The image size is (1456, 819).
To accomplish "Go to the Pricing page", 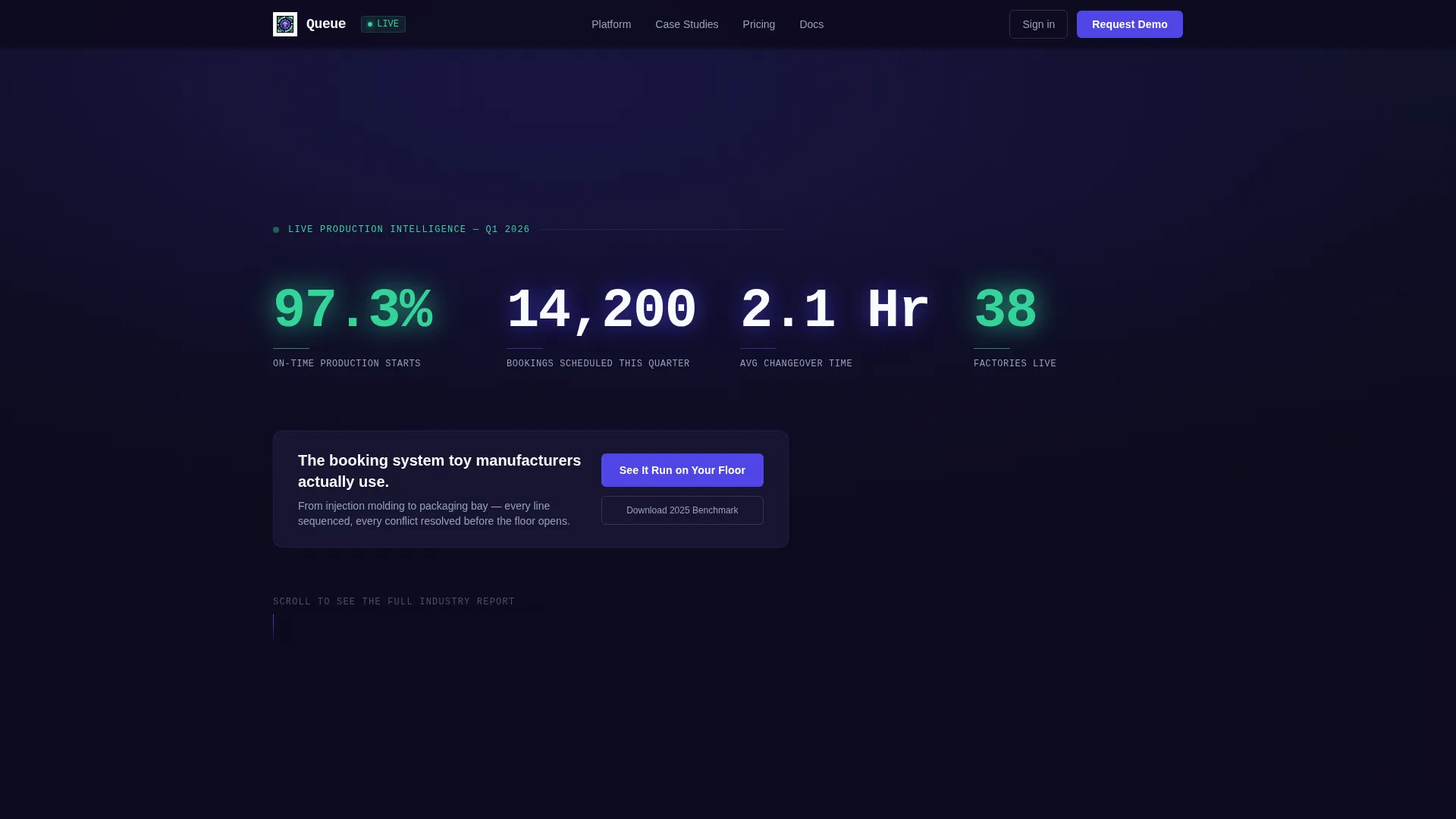I will pos(758,24).
